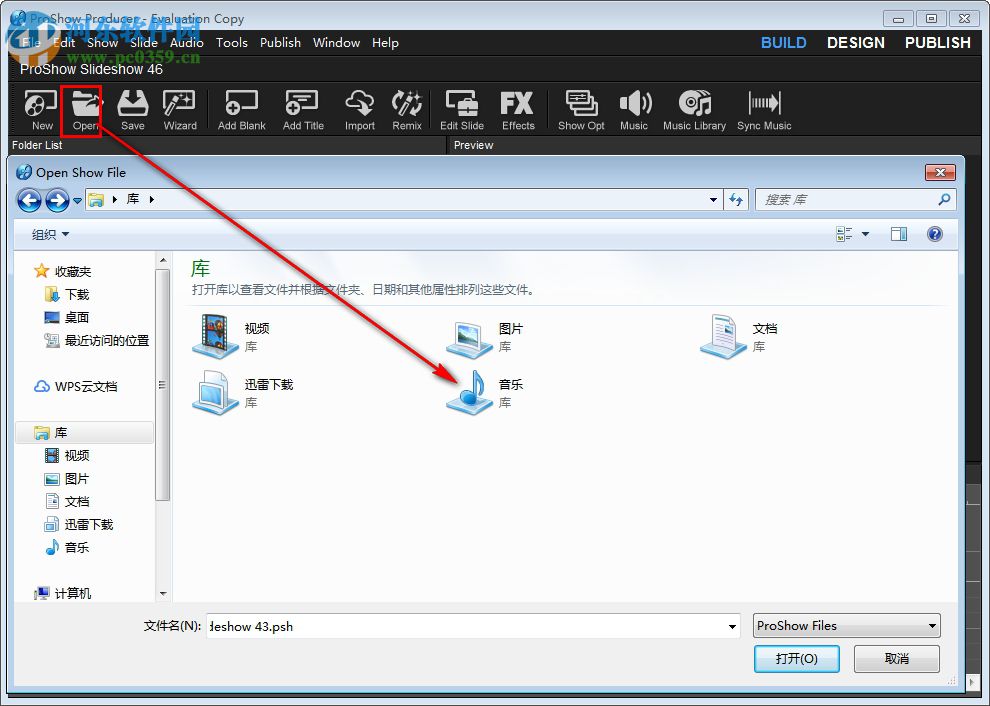Click the sidebar scrollbar down arrow
Screen dimensions: 990x706
pyautogui.click(x=162, y=593)
